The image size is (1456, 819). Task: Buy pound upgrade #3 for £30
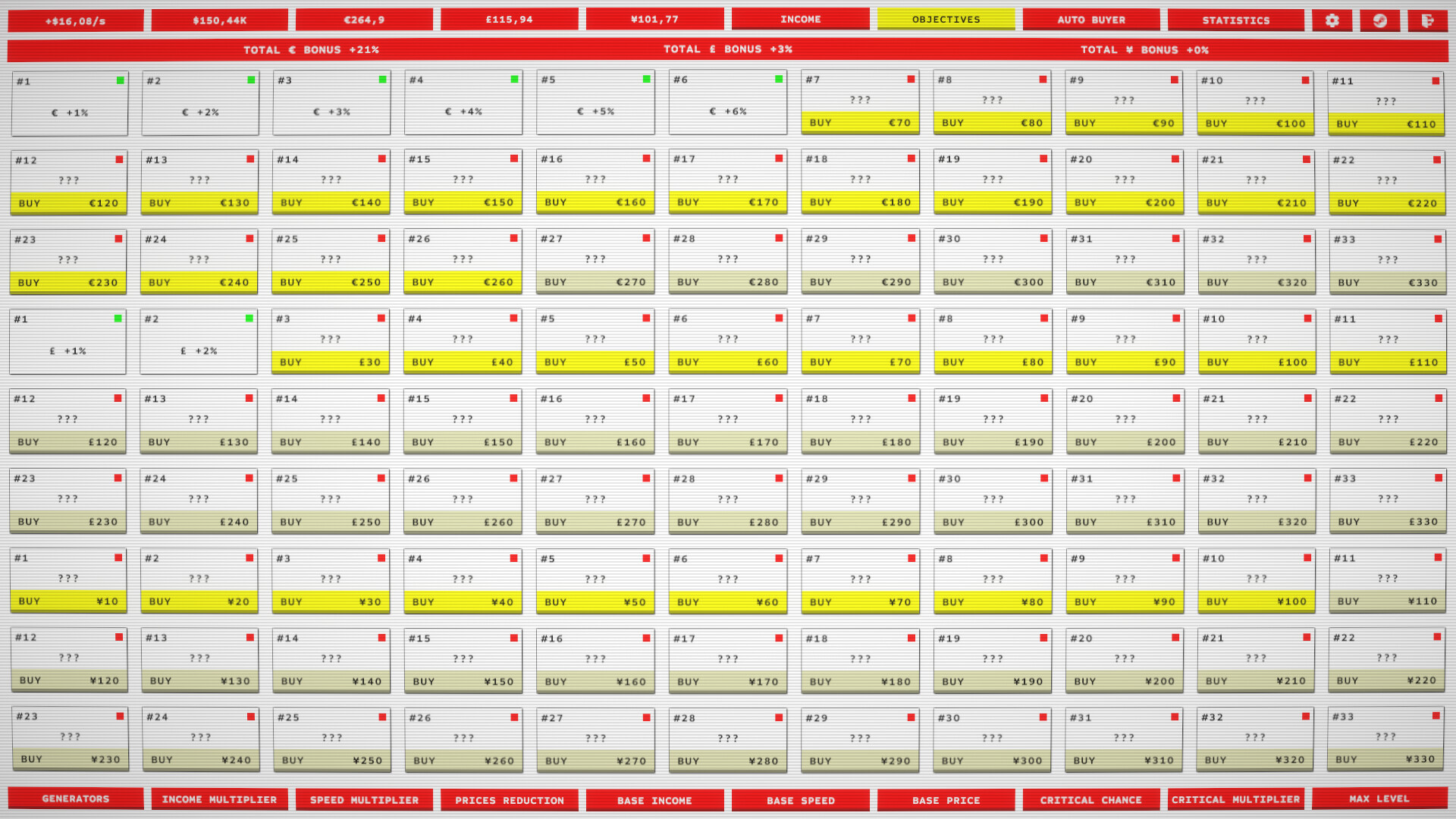(330, 362)
